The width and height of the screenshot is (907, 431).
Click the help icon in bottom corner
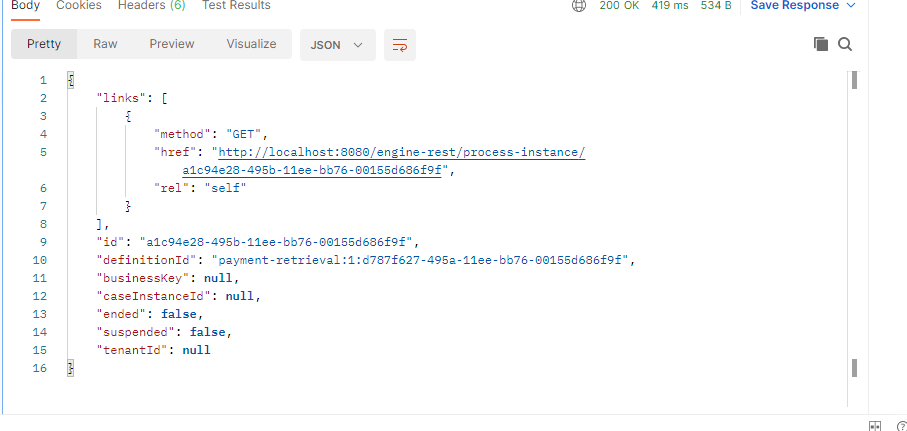pos(900,426)
